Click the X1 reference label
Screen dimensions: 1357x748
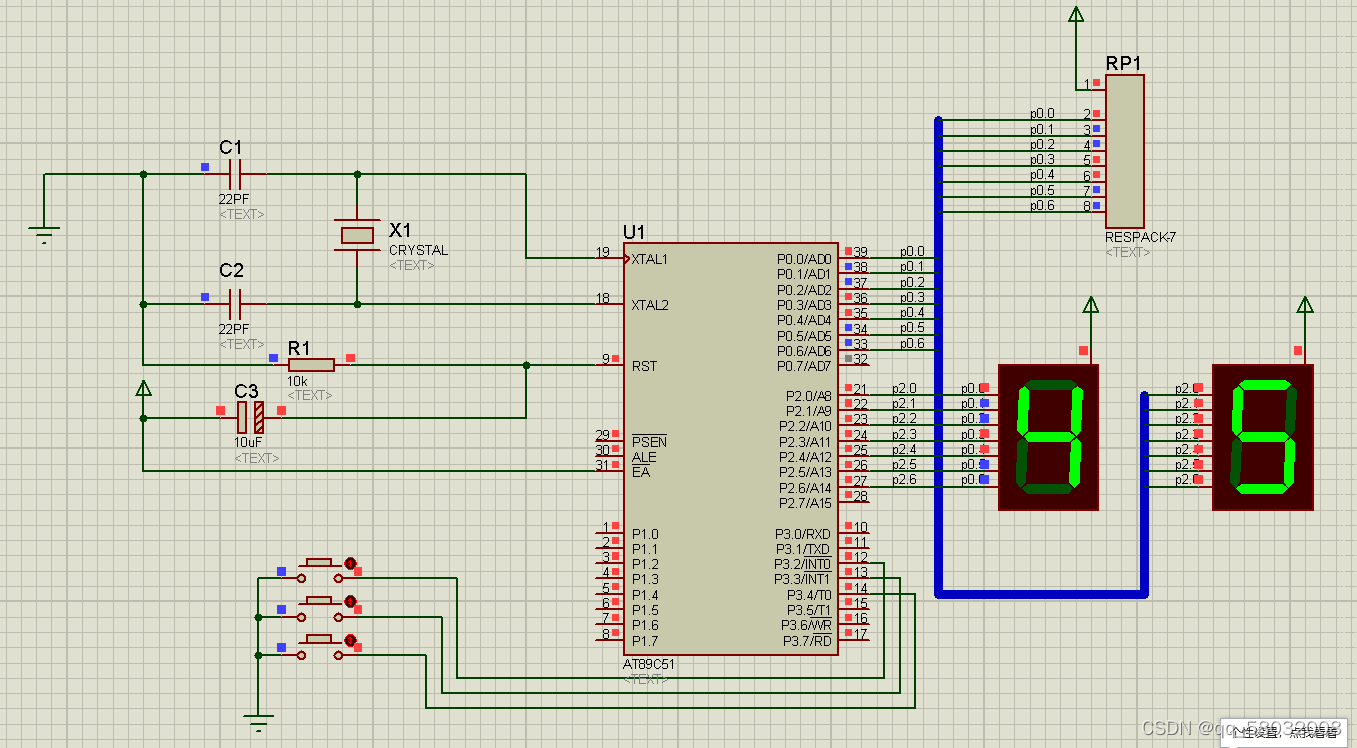(400, 230)
